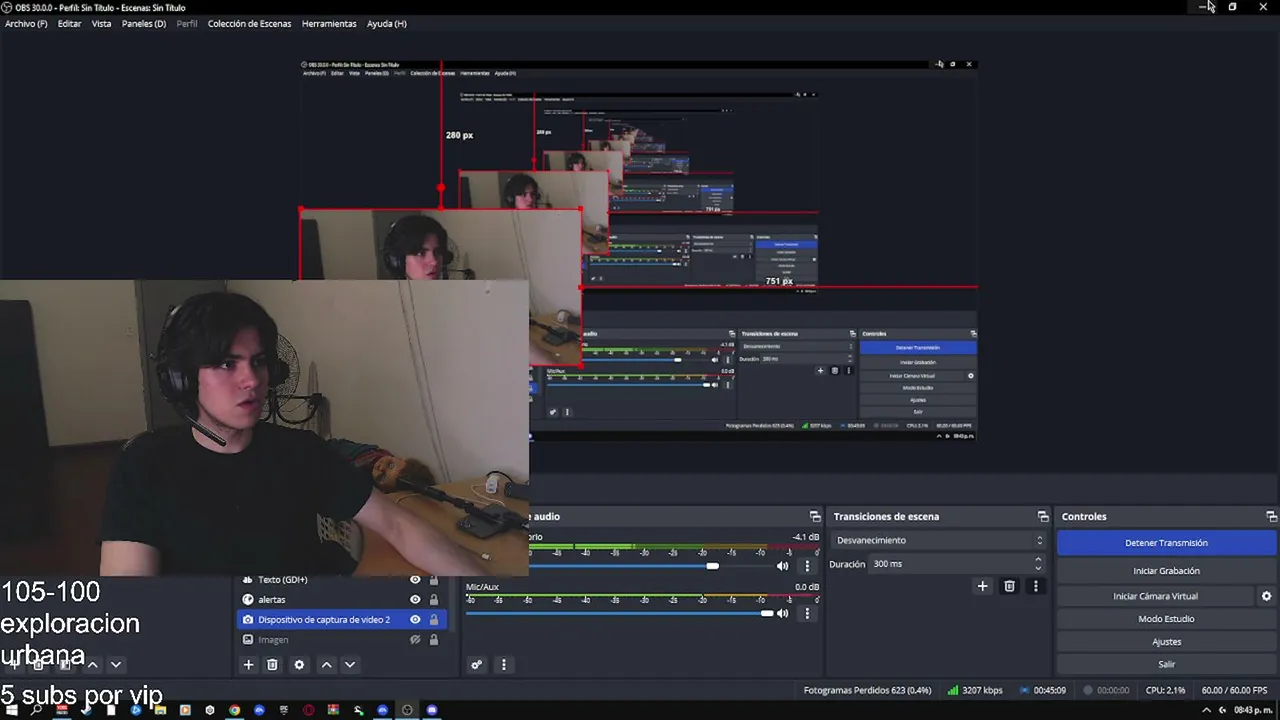Toggle the lock on Texto (GDI+)
This screenshot has width=1280, height=720.
tap(434, 580)
